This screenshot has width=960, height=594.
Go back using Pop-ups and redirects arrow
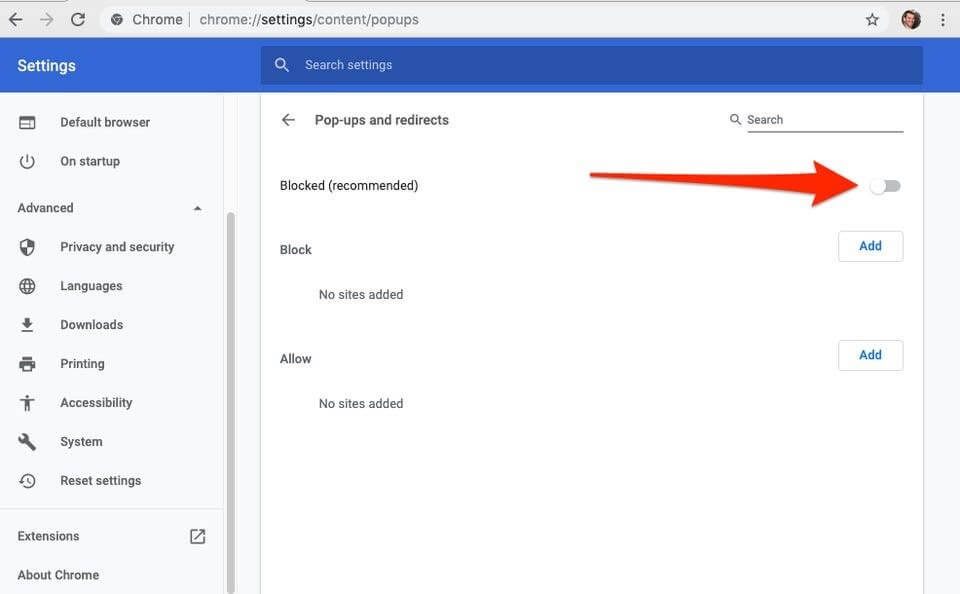click(288, 120)
